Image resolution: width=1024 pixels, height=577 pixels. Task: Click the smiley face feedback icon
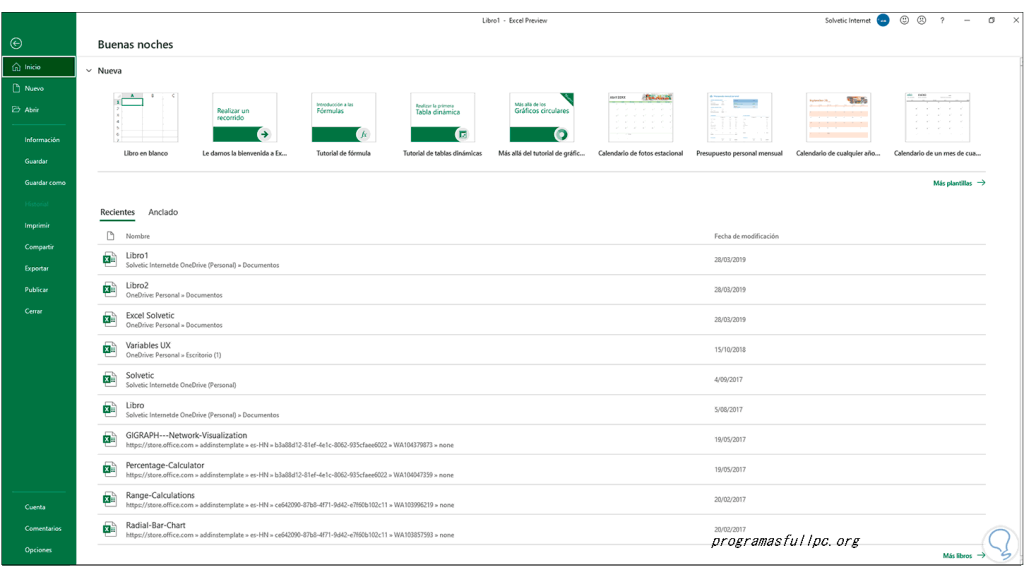tap(904, 20)
